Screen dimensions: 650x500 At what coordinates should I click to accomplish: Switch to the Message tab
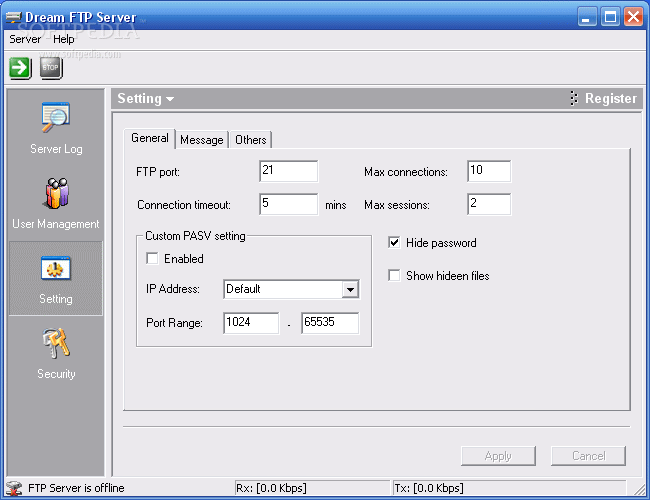tap(202, 140)
